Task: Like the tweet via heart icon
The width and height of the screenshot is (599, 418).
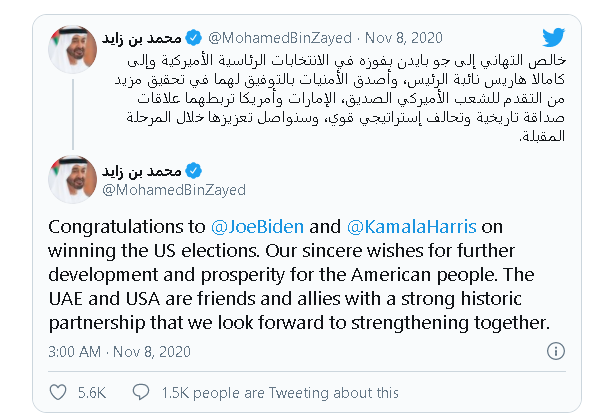Action: (58, 392)
